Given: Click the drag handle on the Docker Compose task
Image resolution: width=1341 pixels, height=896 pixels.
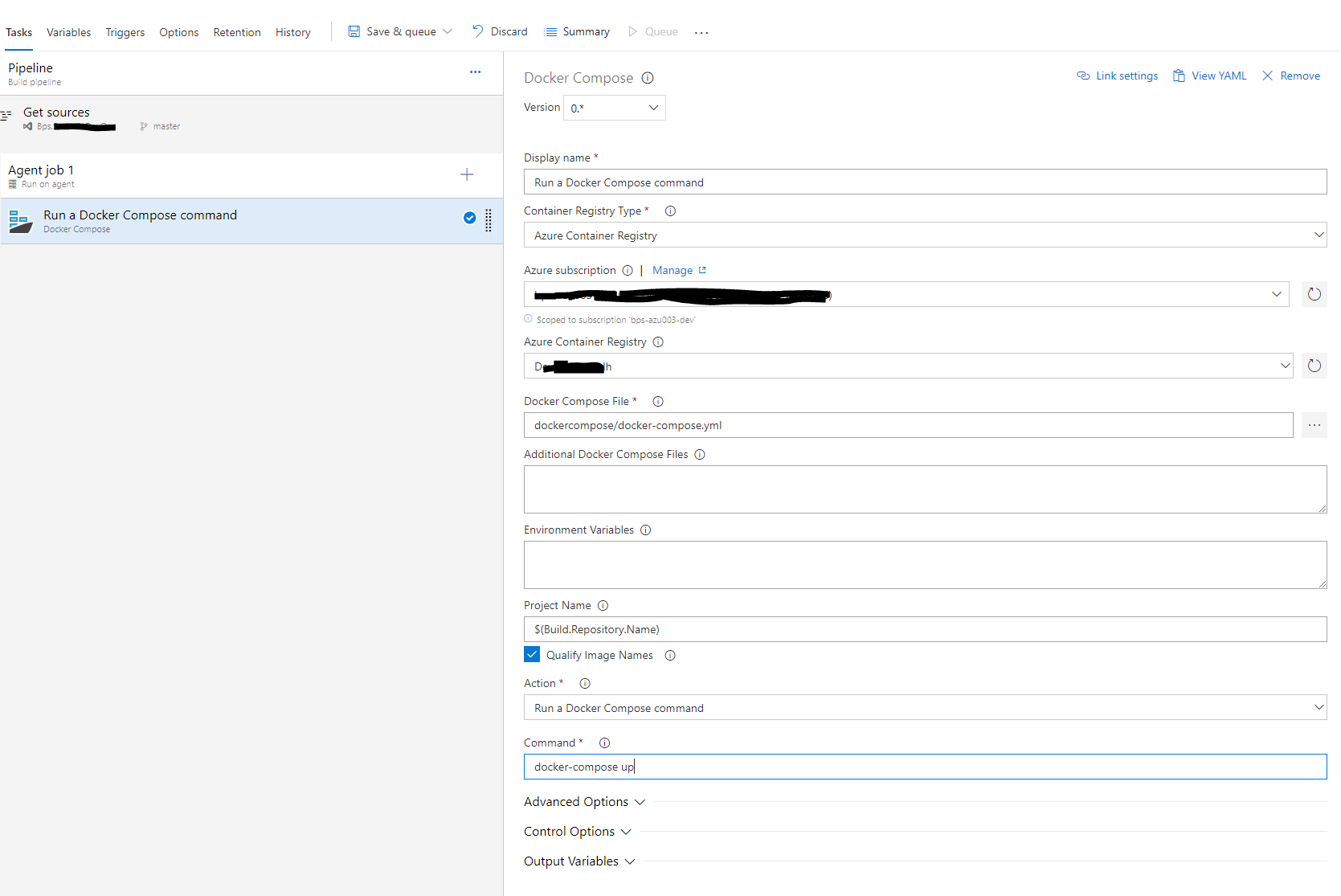Looking at the screenshot, I should coord(489,220).
